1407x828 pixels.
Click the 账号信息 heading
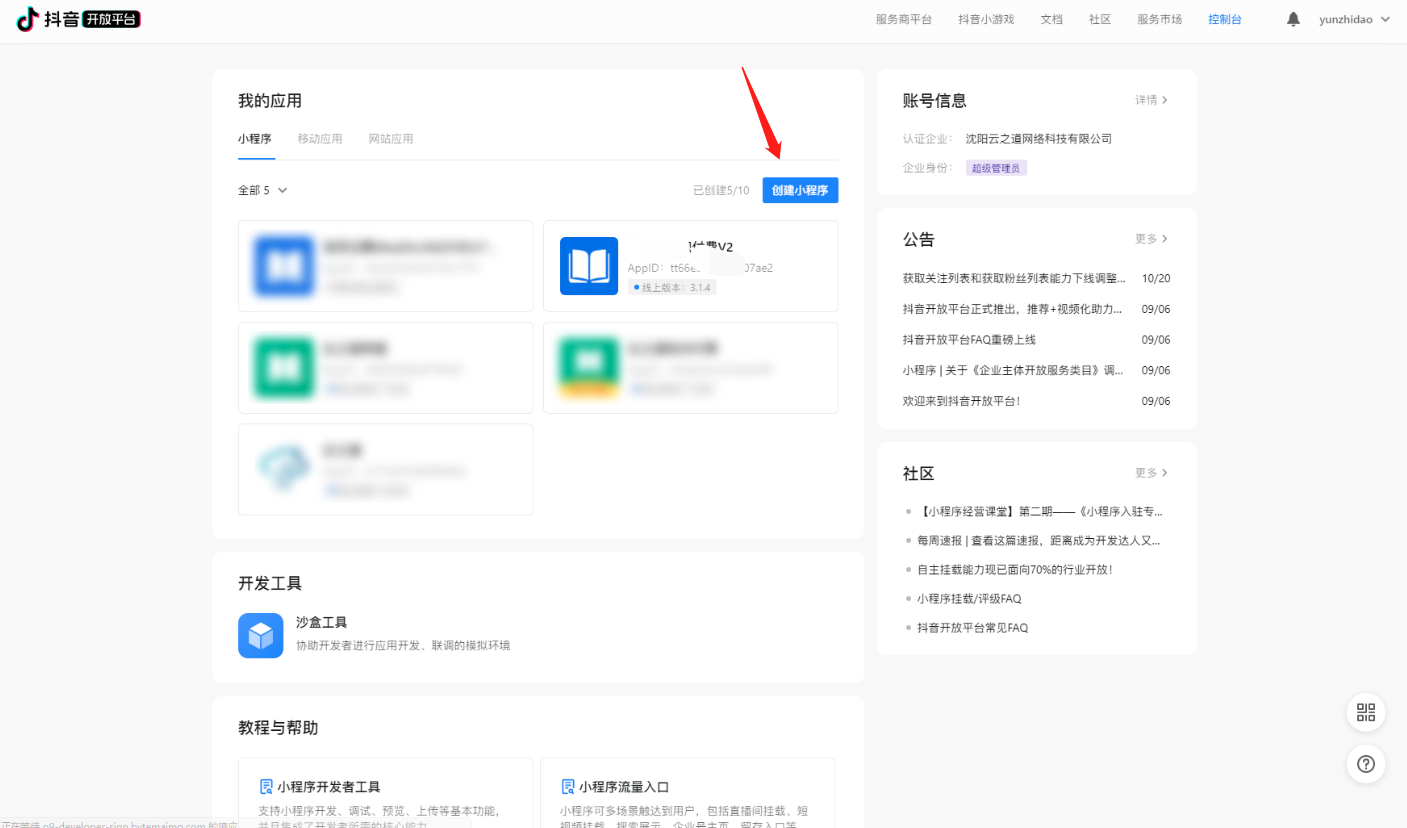tap(935, 100)
